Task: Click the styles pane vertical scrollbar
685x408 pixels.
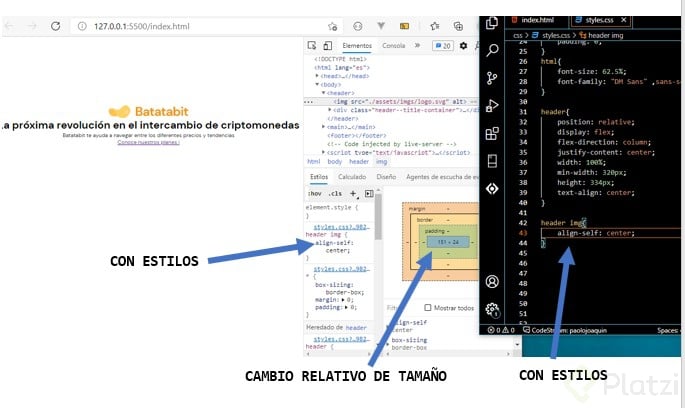Action: click(378, 216)
